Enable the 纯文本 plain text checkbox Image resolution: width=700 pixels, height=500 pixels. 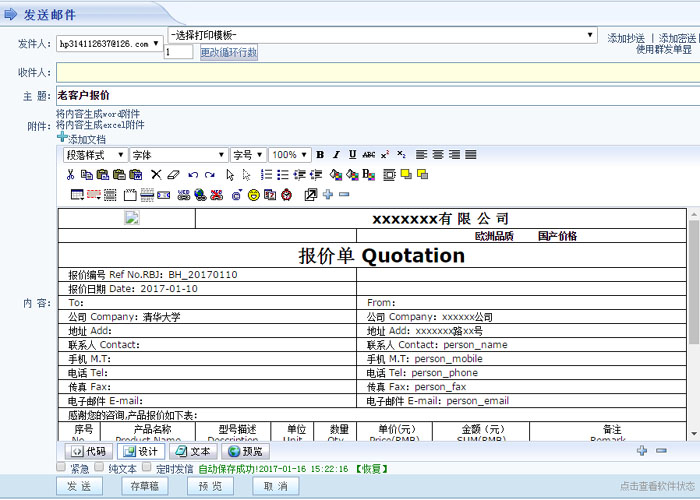[101, 467]
